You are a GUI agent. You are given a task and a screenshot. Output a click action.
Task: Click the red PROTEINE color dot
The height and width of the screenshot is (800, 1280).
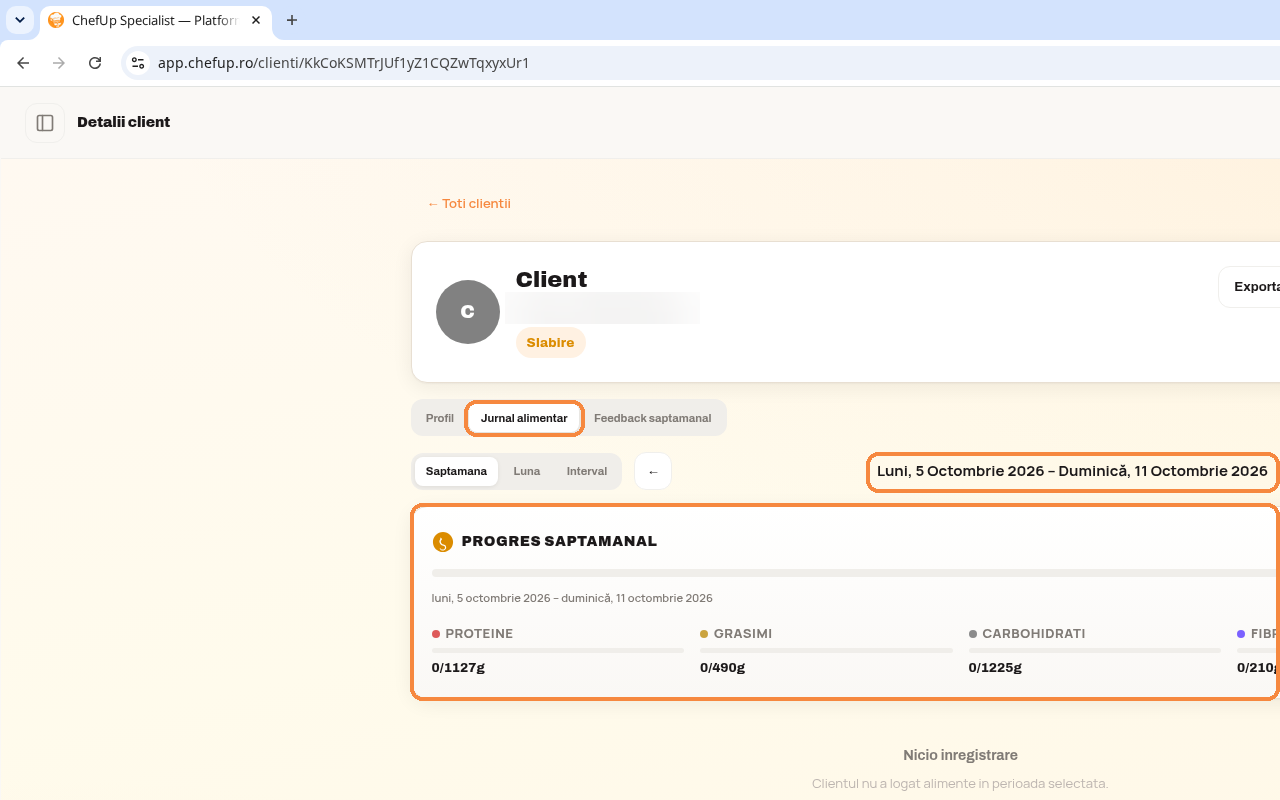[x=436, y=634]
